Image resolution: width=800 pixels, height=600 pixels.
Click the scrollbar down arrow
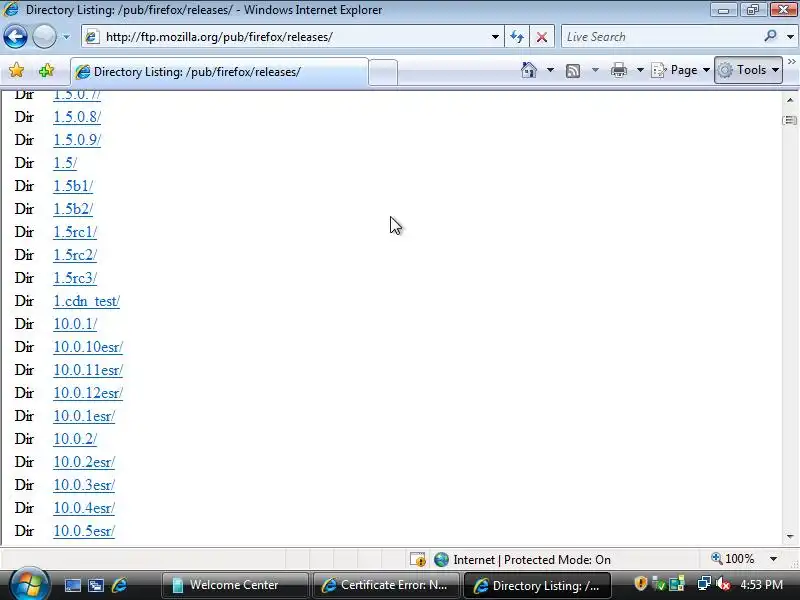[x=790, y=536]
